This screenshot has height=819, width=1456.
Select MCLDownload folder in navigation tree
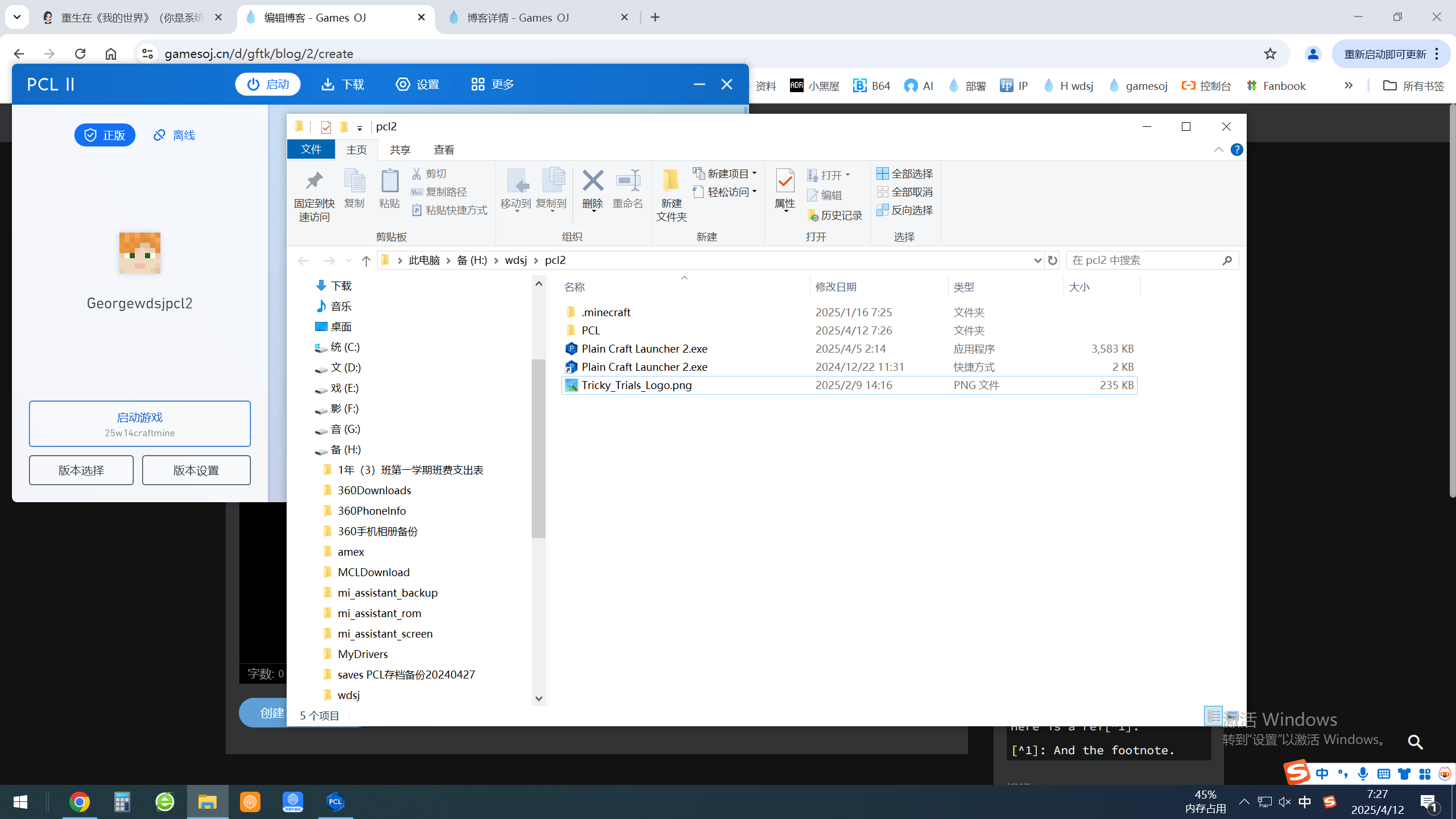tap(373, 572)
